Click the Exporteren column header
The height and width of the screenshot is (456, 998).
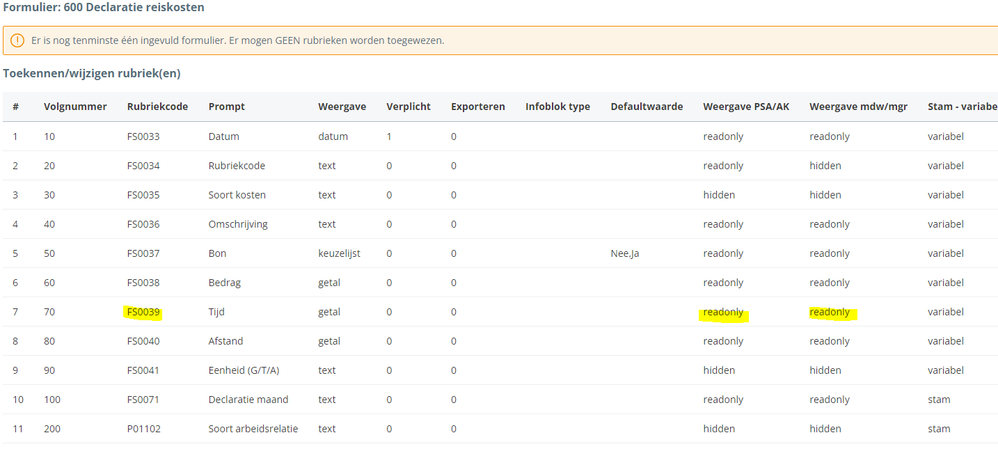coord(477,106)
